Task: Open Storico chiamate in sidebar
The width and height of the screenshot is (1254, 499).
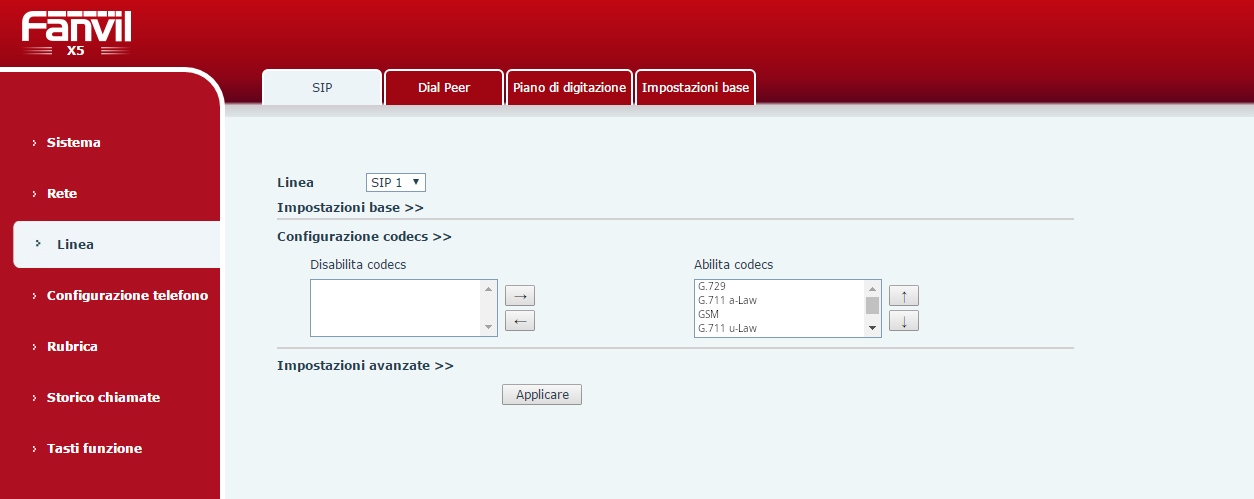Action: pyautogui.click(x=103, y=397)
